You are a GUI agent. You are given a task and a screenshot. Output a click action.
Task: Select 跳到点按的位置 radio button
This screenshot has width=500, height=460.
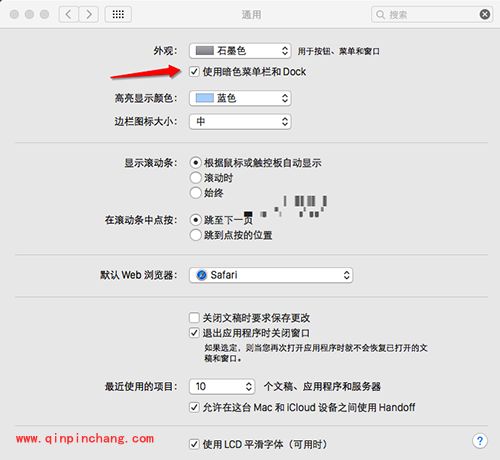pos(195,235)
